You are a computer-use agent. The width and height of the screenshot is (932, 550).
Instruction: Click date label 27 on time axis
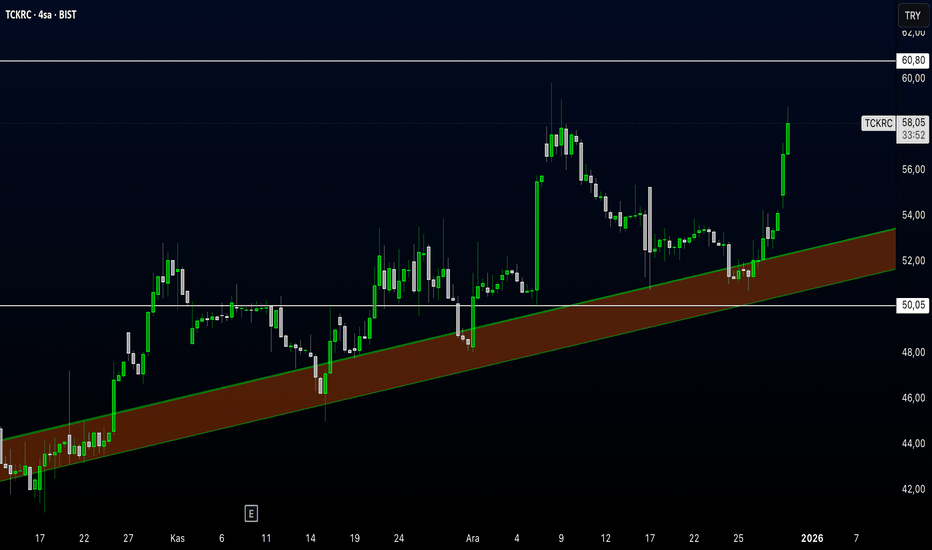(x=128, y=538)
